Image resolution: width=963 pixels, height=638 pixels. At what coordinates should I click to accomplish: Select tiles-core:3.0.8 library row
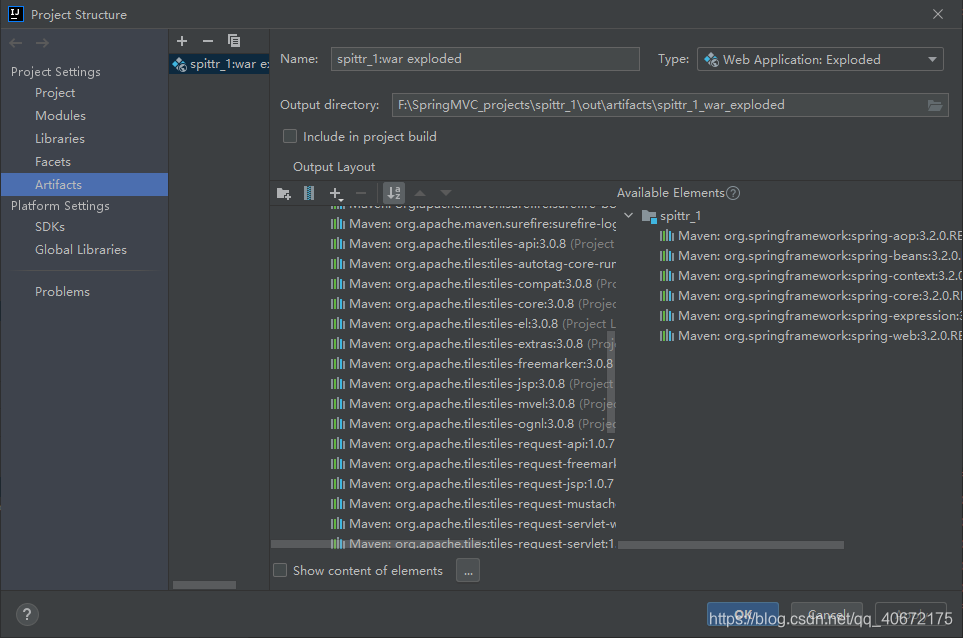click(x=473, y=304)
